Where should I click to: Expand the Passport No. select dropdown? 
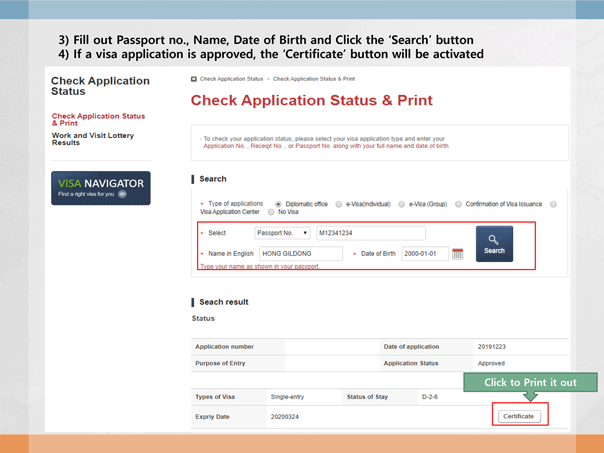coord(283,234)
